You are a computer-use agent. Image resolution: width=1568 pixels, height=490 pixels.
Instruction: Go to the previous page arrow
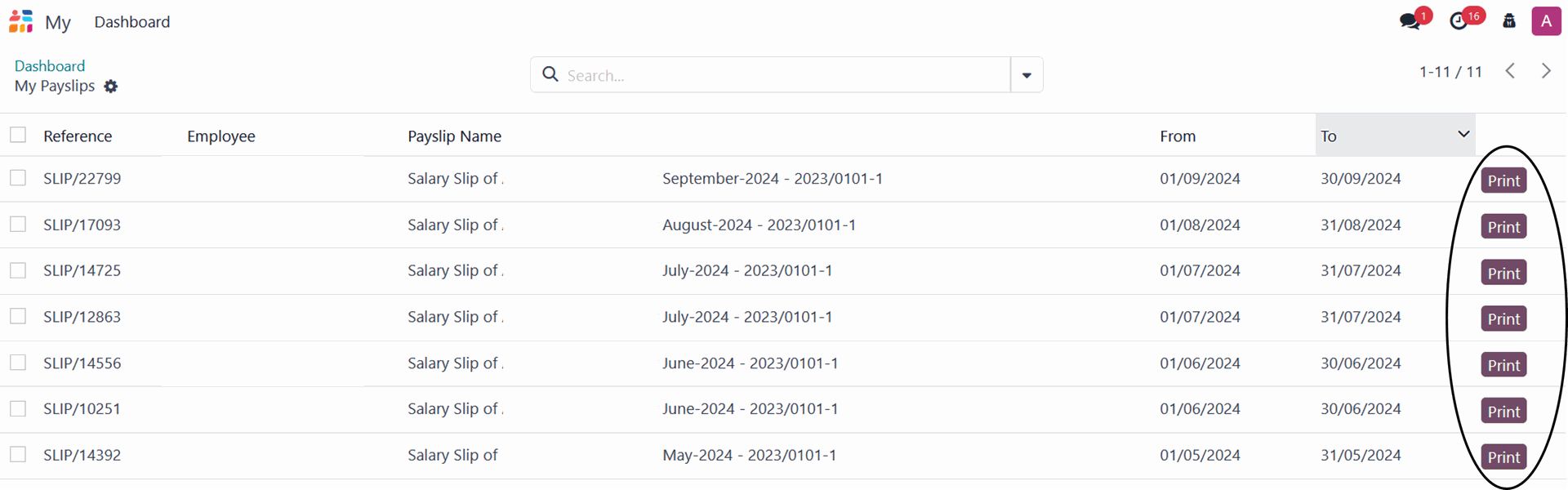tap(1511, 71)
